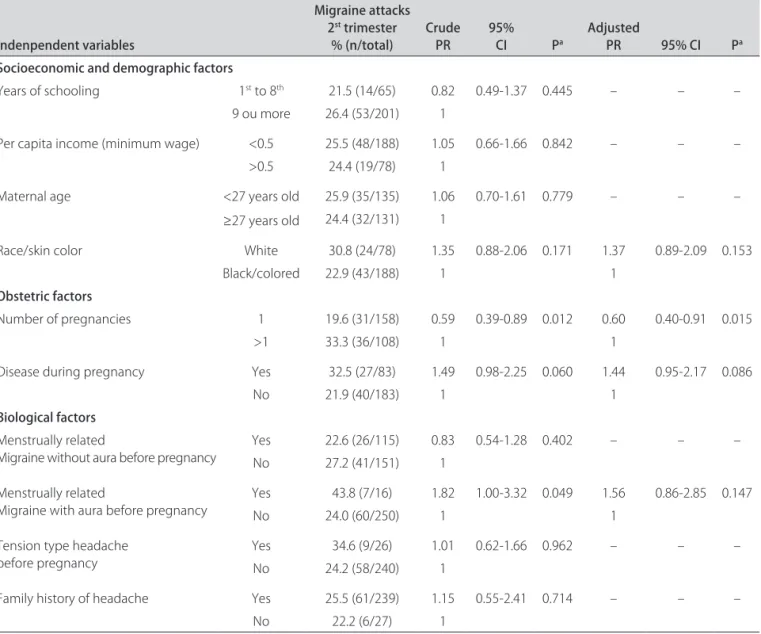Click the P value 0.049
The width and height of the screenshot is (761, 634).
pyautogui.click(x=557, y=493)
